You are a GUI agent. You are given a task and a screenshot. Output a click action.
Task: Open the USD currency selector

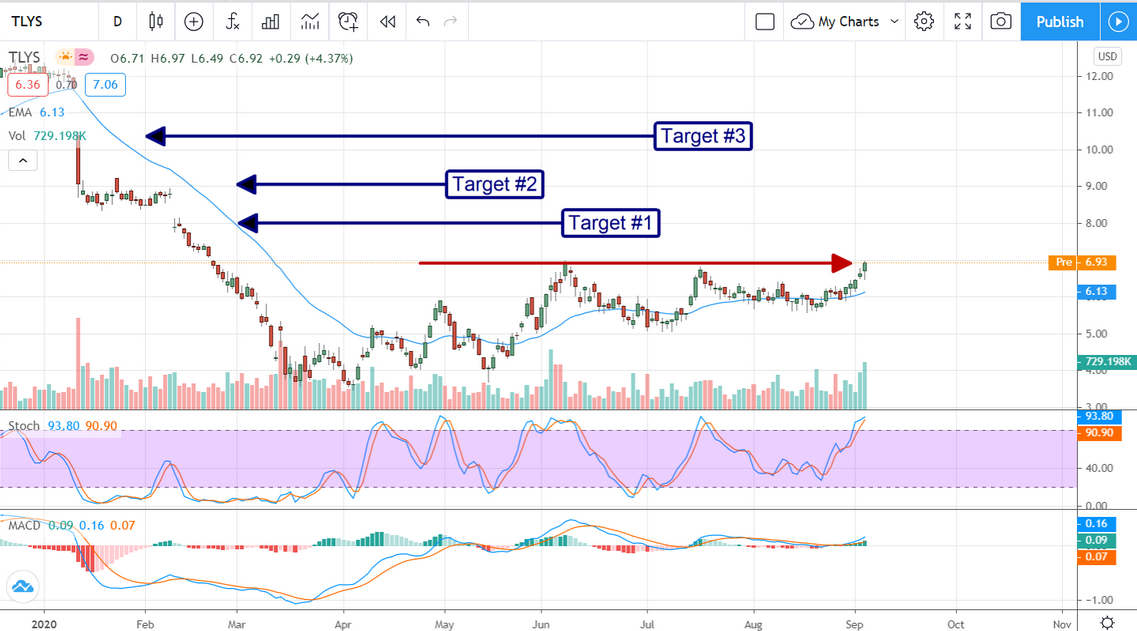pyautogui.click(x=1107, y=56)
